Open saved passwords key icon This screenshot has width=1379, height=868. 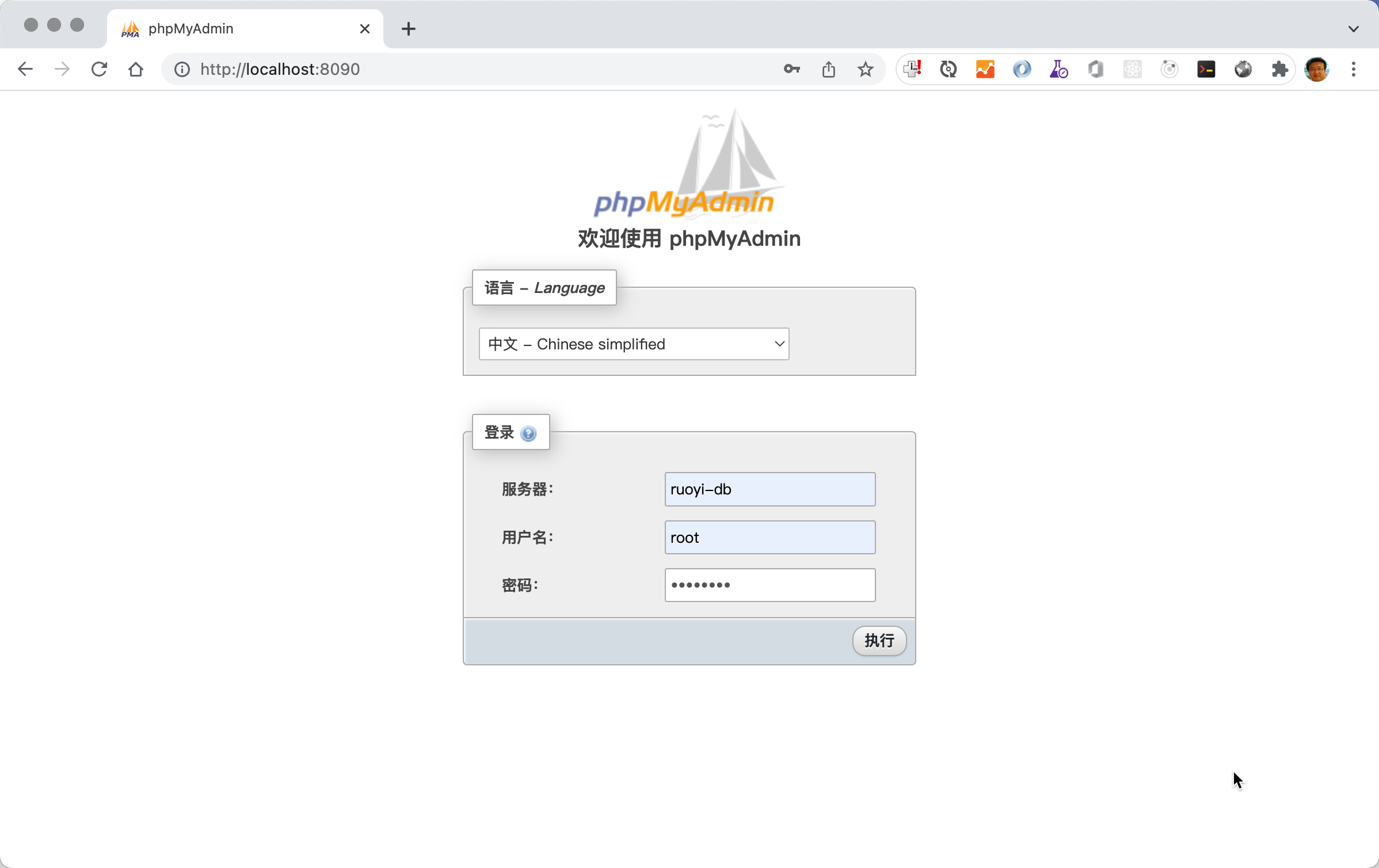click(x=792, y=69)
